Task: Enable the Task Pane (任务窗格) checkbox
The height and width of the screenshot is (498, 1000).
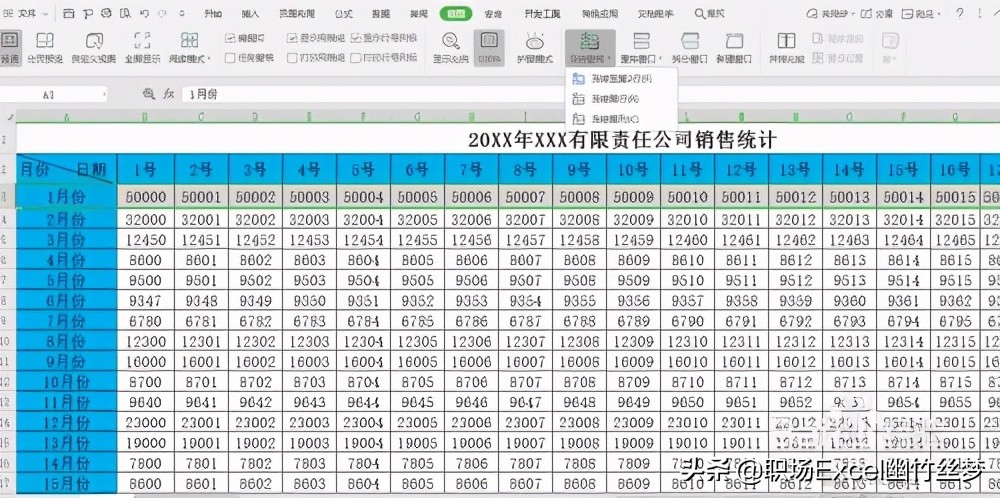Action: point(231,58)
